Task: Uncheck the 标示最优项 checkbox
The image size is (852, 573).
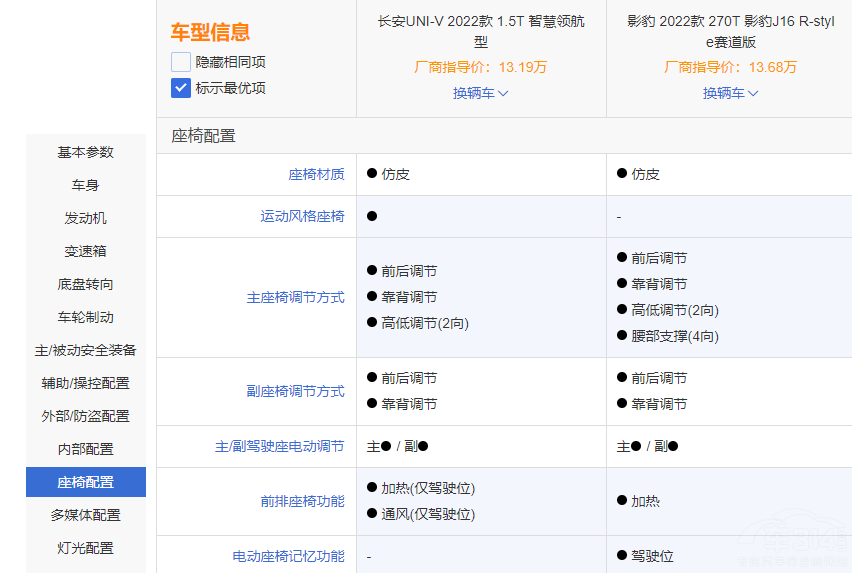Action: point(181,88)
